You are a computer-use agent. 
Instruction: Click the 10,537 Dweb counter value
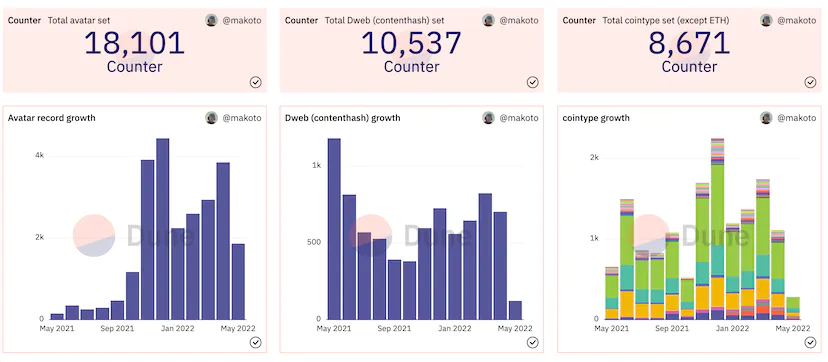(x=411, y=43)
